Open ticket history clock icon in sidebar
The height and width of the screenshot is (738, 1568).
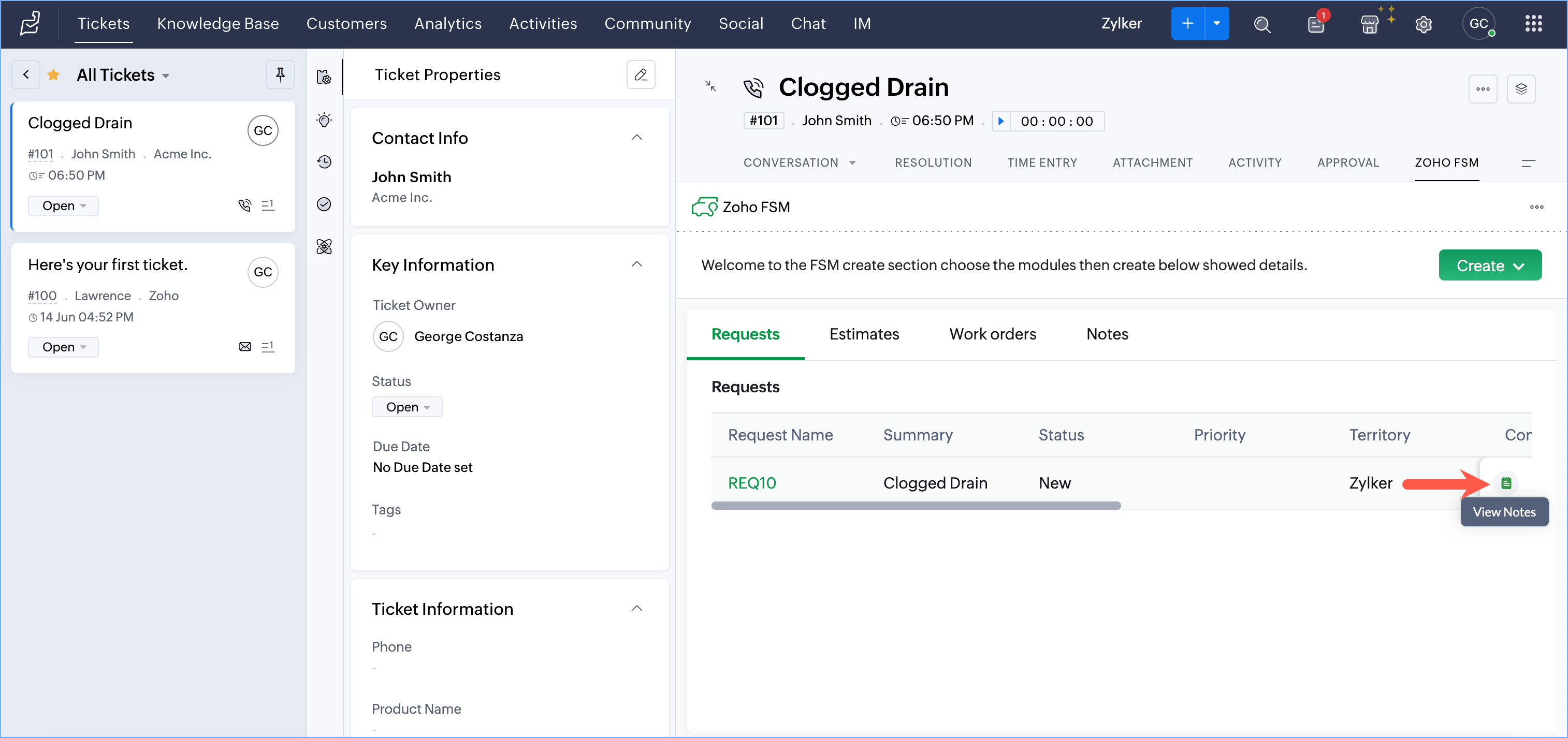(x=325, y=162)
